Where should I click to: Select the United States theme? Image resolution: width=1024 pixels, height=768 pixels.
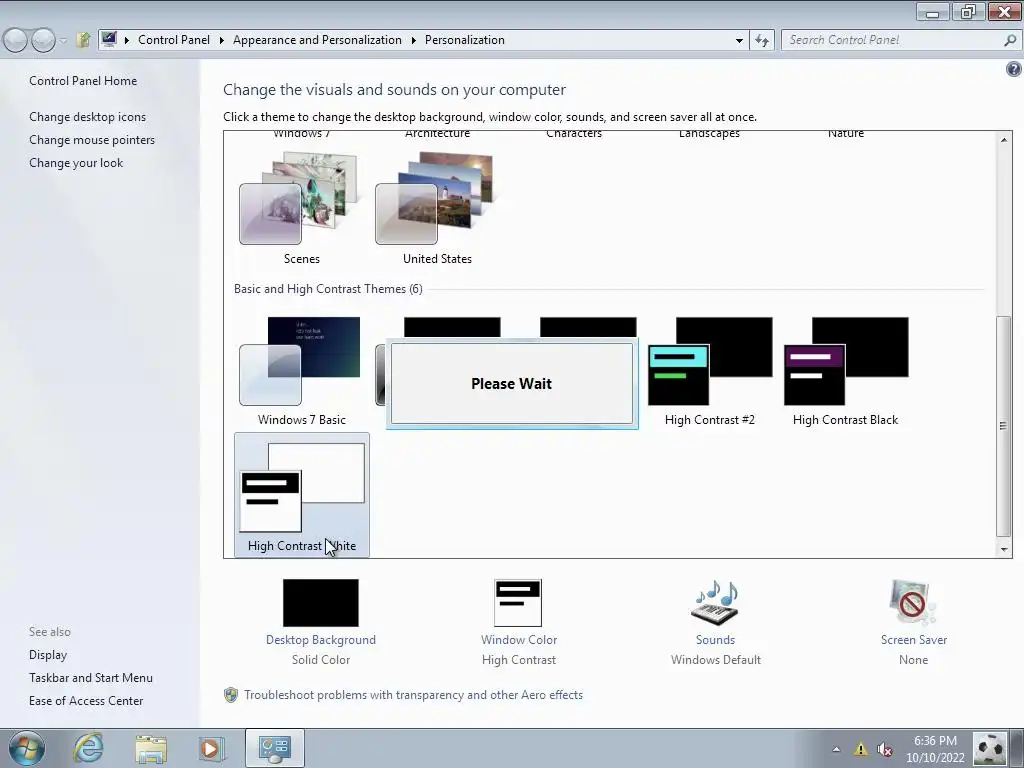[x=437, y=208]
